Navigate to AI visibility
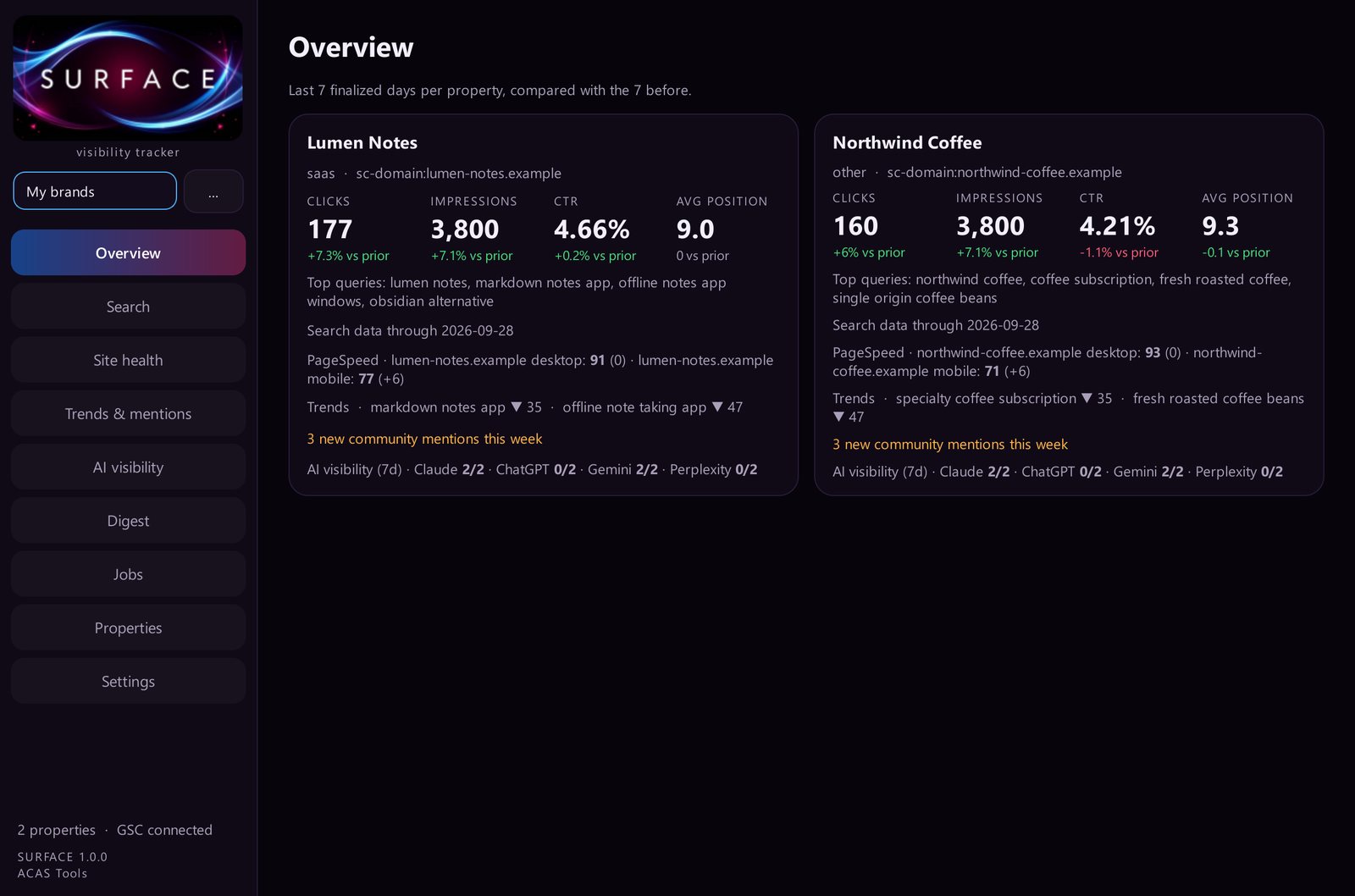The height and width of the screenshot is (896, 1355). point(128,467)
